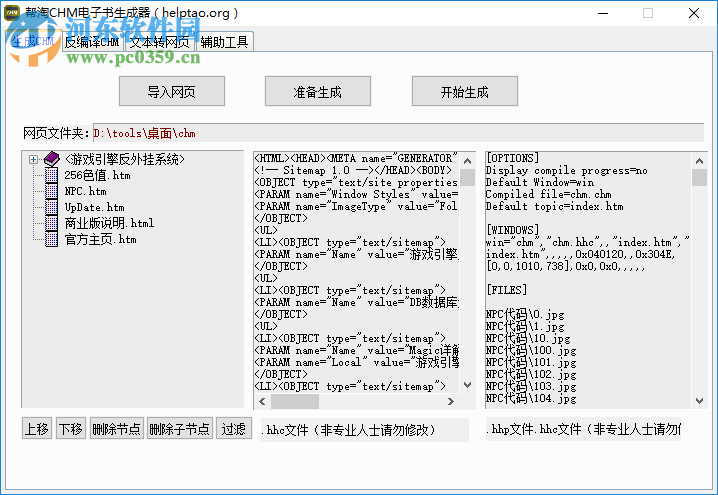Click the 'Default Window=win' line

coord(539,182)
